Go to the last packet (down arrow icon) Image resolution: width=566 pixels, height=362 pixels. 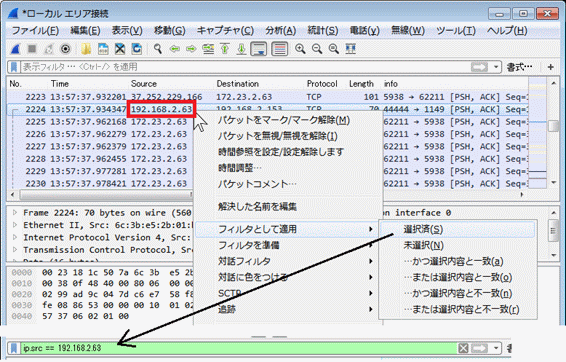pos(241,49)
